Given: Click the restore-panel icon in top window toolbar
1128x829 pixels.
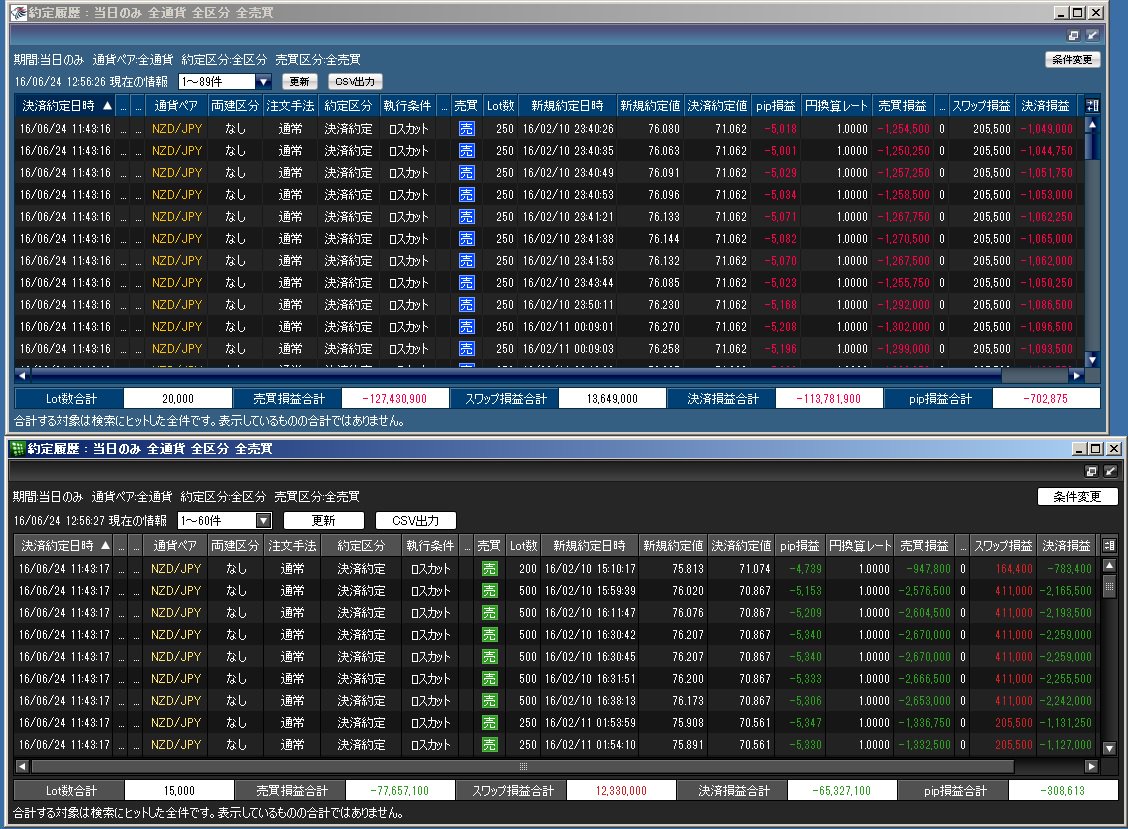Looking at the screenshot, I should [1073, 35].
